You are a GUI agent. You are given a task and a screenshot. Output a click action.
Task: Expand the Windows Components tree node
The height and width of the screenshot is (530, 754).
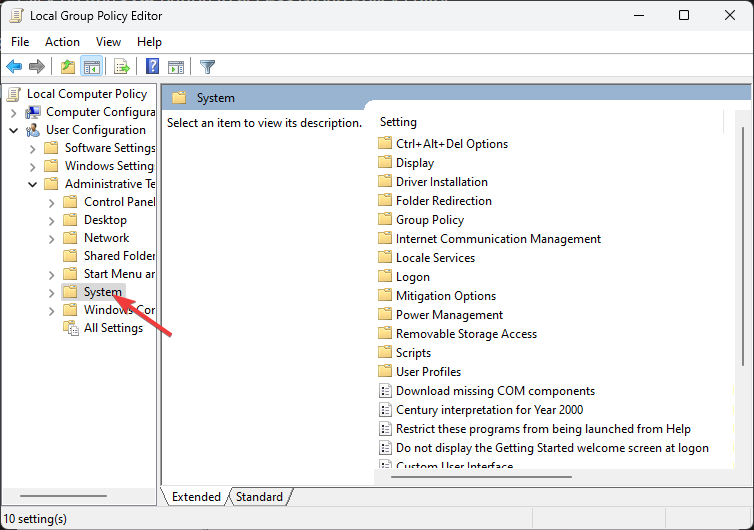pyautogui.click(x=51, y=311)
